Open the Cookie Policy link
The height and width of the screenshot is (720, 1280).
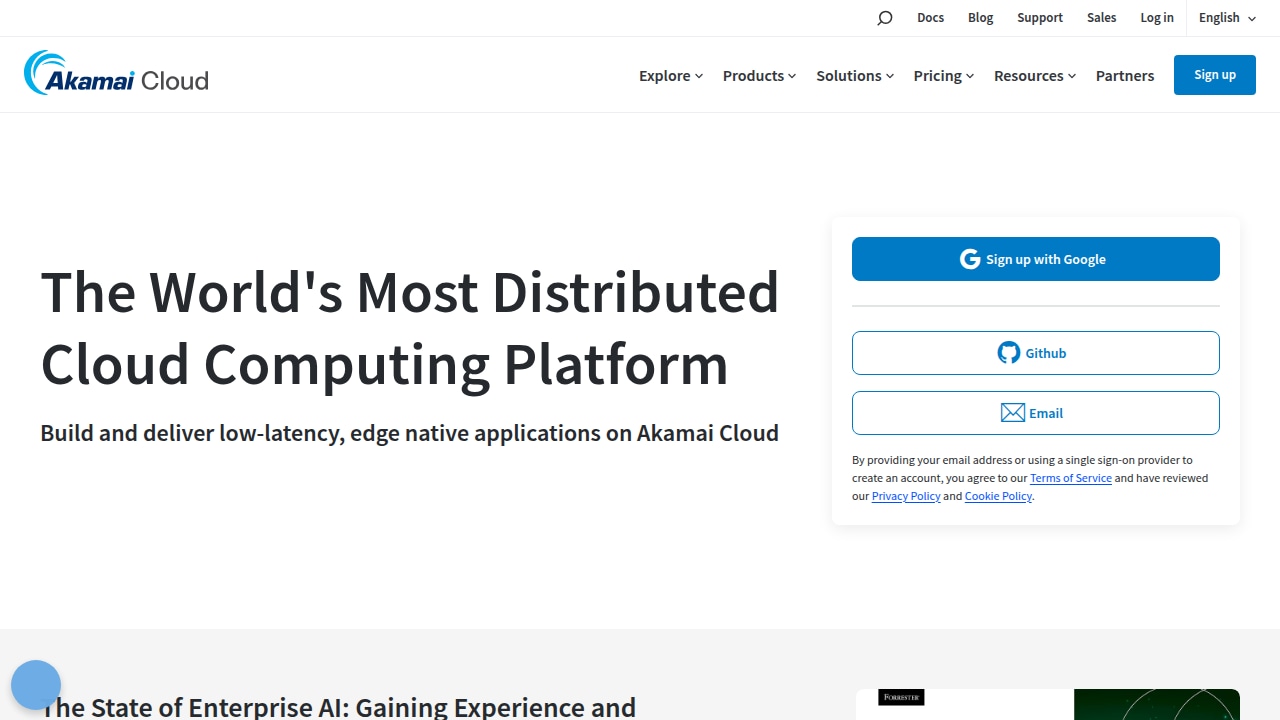point(998,496)
